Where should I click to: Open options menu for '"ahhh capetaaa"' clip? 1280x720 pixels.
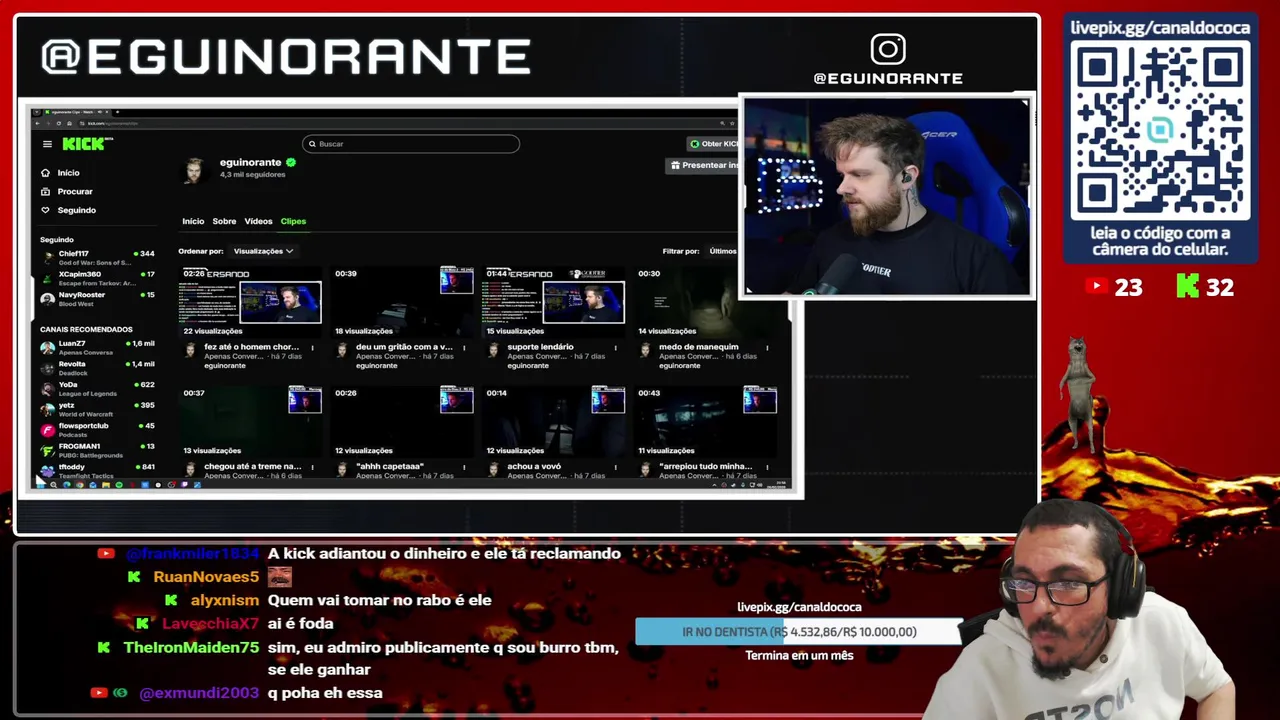464,467
